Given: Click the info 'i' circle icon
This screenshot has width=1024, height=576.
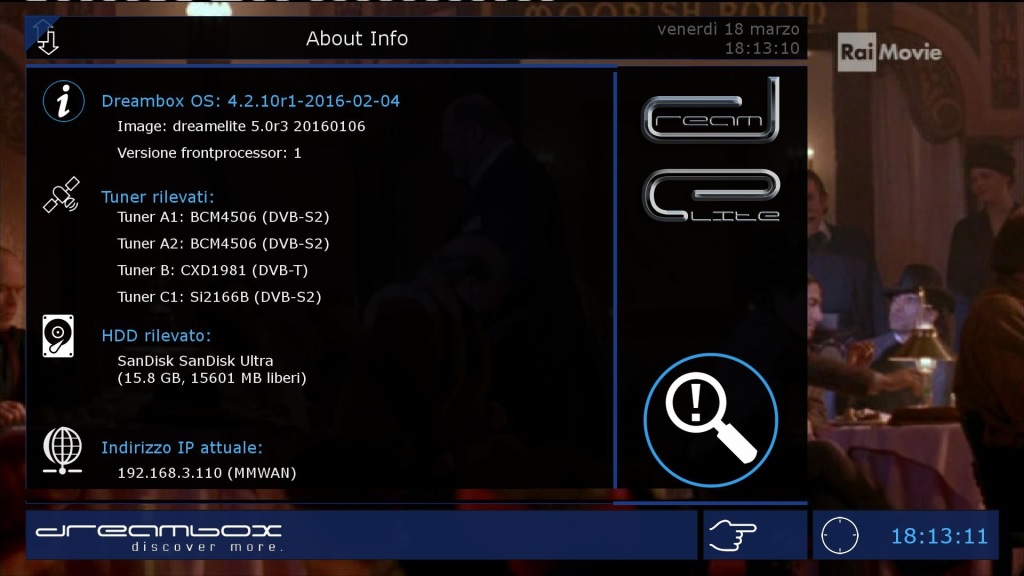Looking at the screenshot, I should (x=63, y=101).
